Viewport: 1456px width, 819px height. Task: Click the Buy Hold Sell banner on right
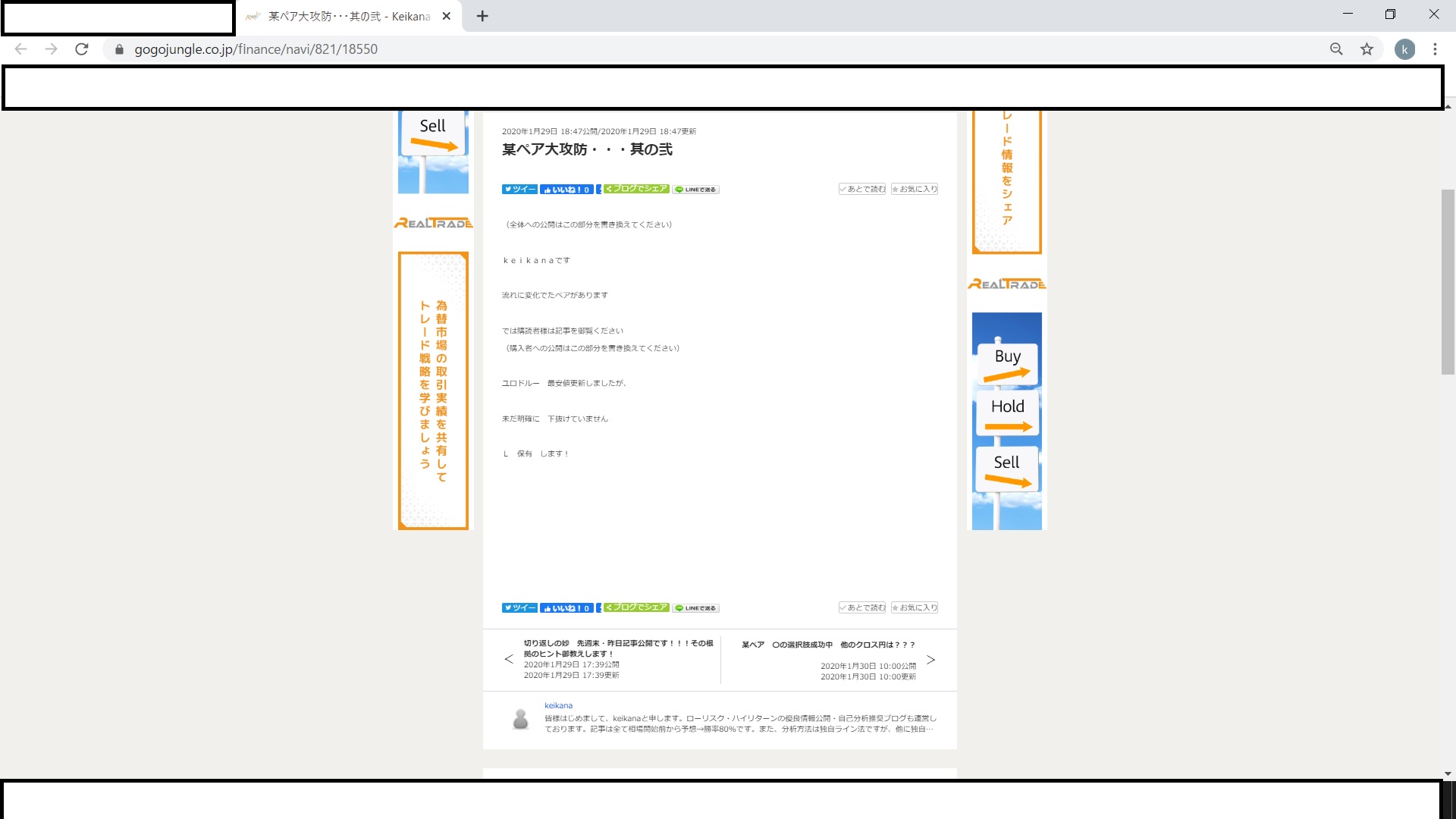click(1006, 421)
